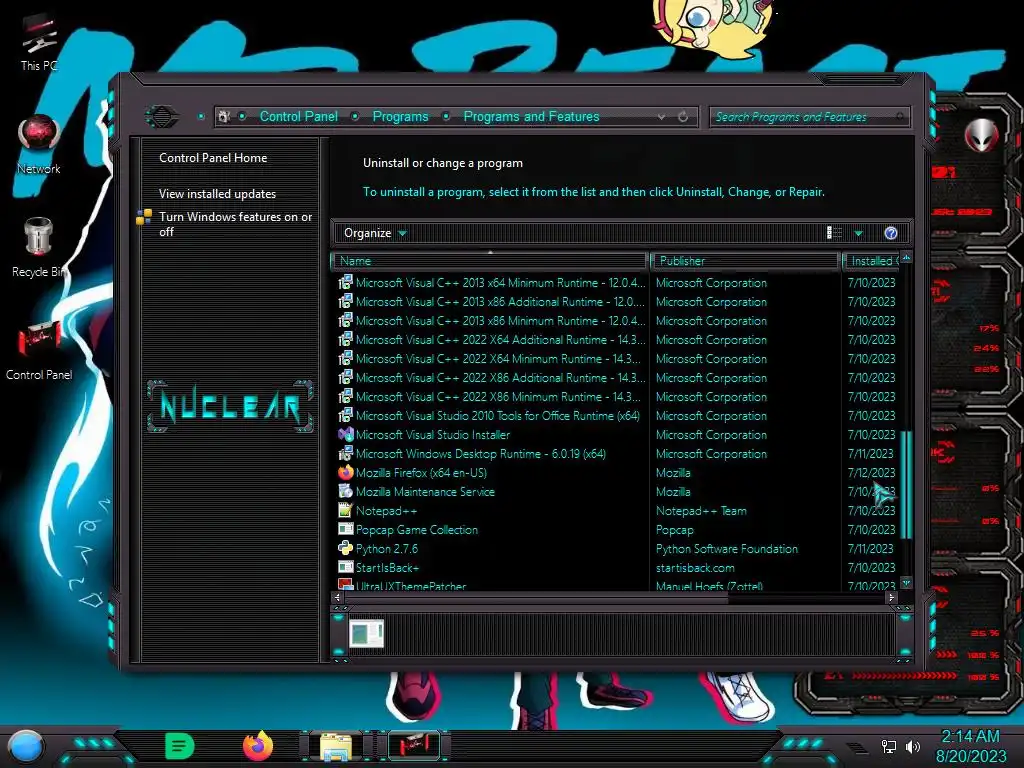Go to Control Panel breadcrumb

tap(298, 117)
